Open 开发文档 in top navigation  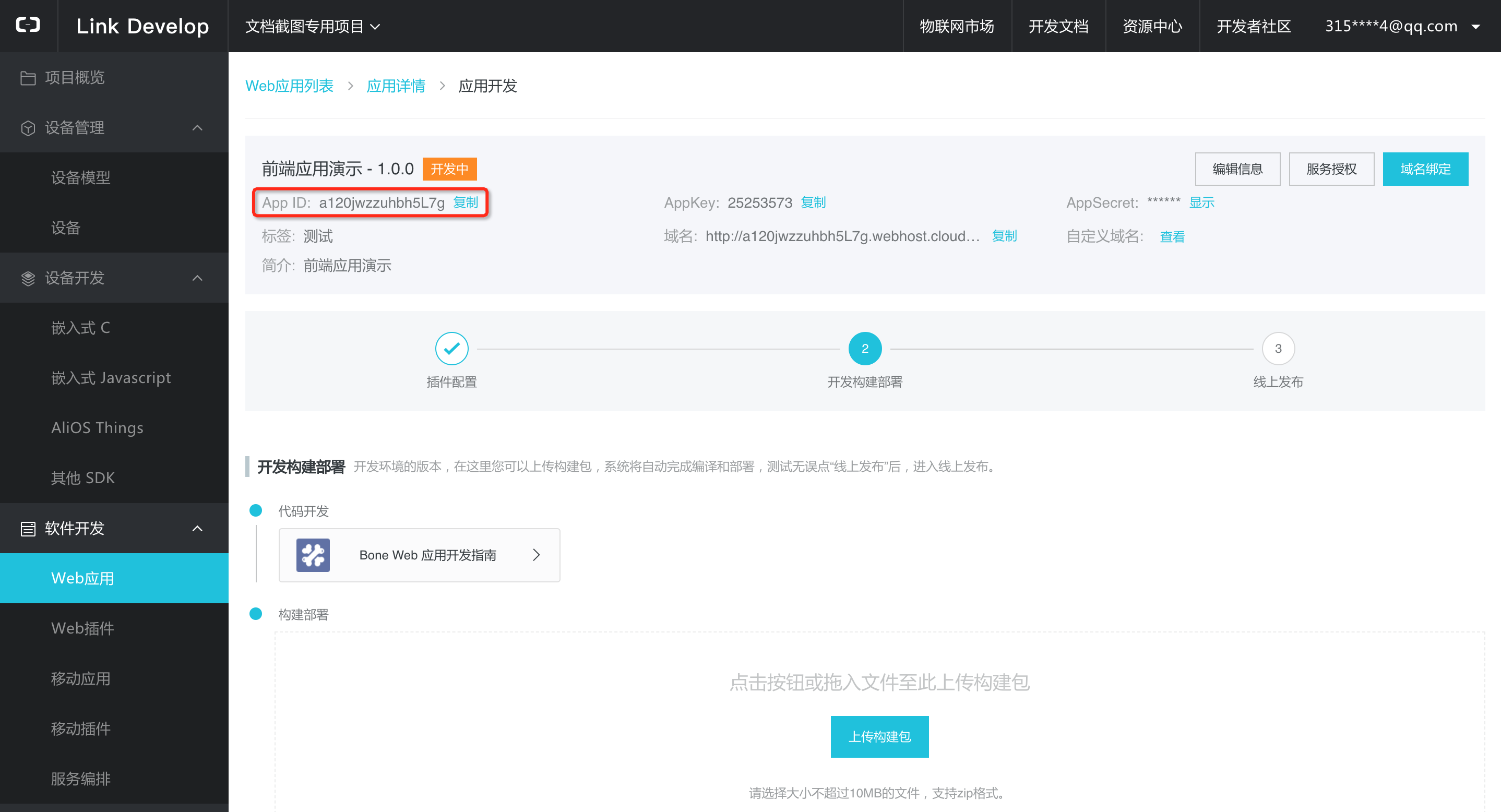point(1058,26)
